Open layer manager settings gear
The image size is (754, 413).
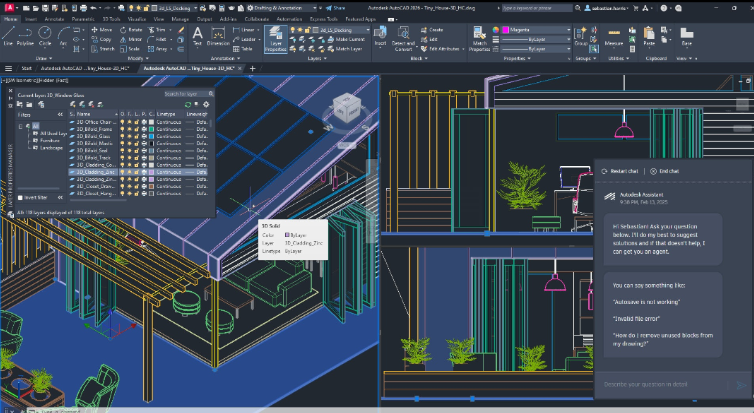pos(206,104)
